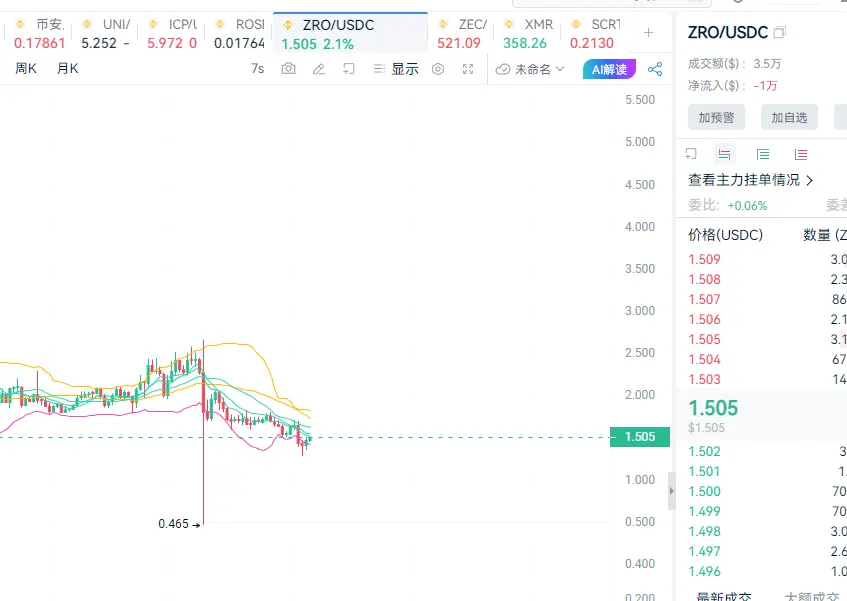Select the 1.507 ask price row
The width and height of the screenshot is (847, 601).
[762, 299]
